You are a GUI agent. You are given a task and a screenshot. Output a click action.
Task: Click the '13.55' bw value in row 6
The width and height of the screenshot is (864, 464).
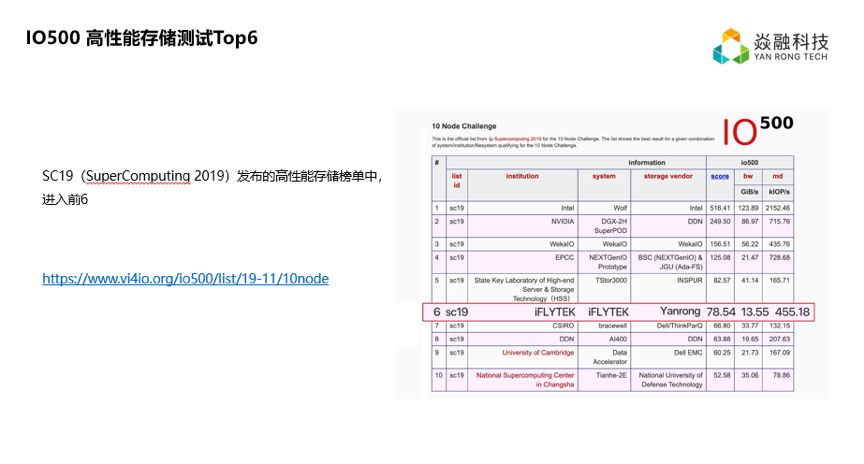755,312
